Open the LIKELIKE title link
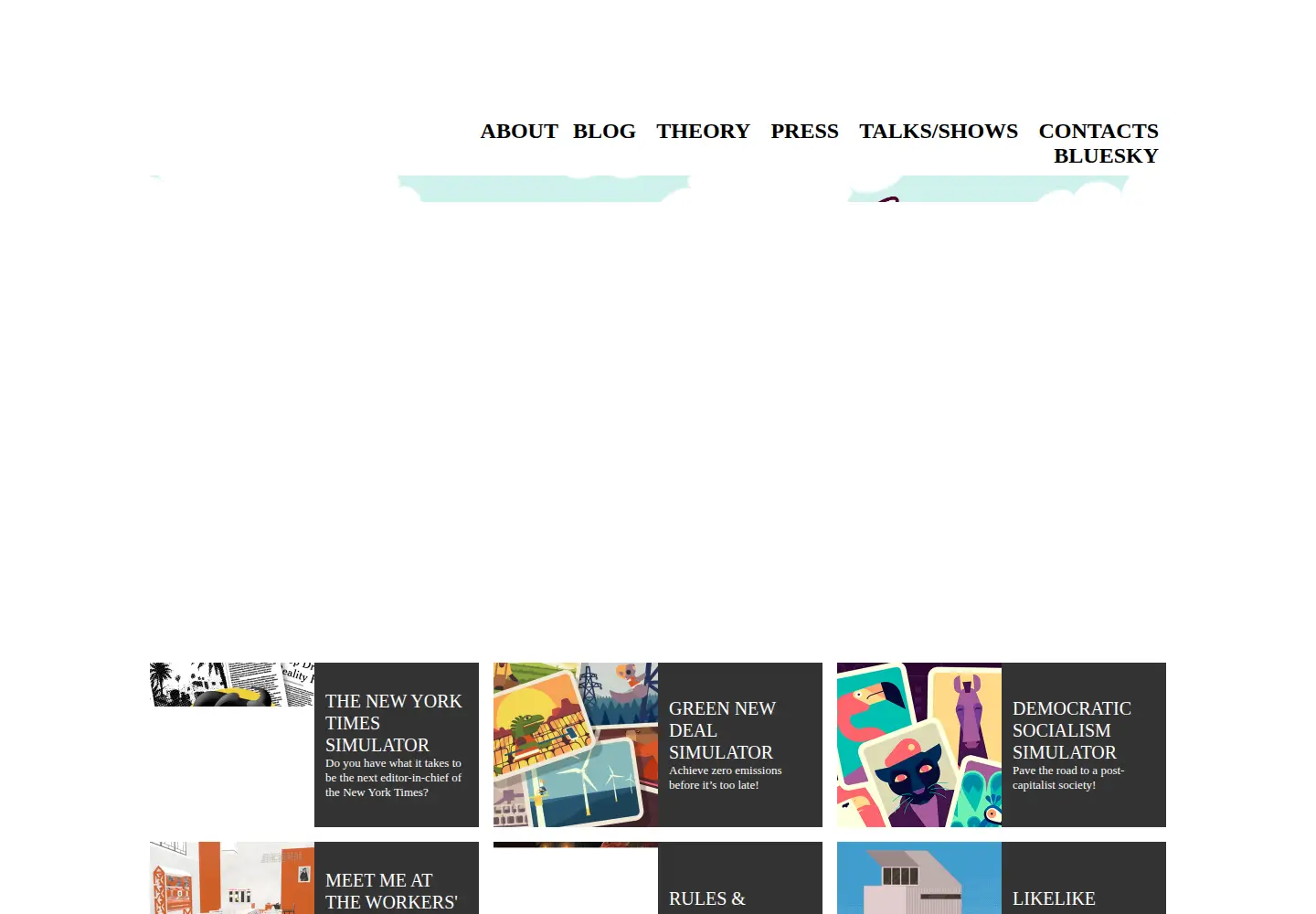The image size is (1316, 914). point(1054,898)
